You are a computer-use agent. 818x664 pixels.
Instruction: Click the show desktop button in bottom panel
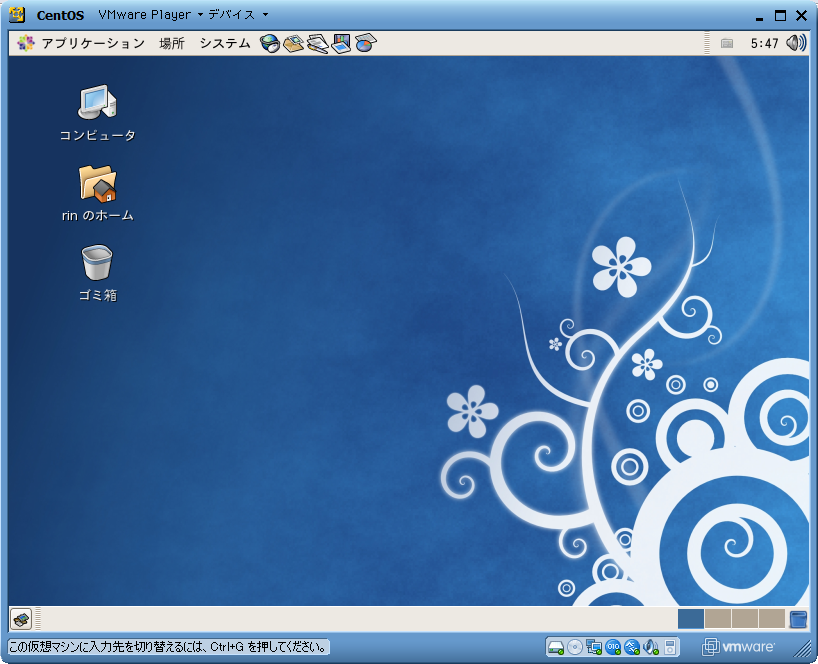(x=21, y=619)
